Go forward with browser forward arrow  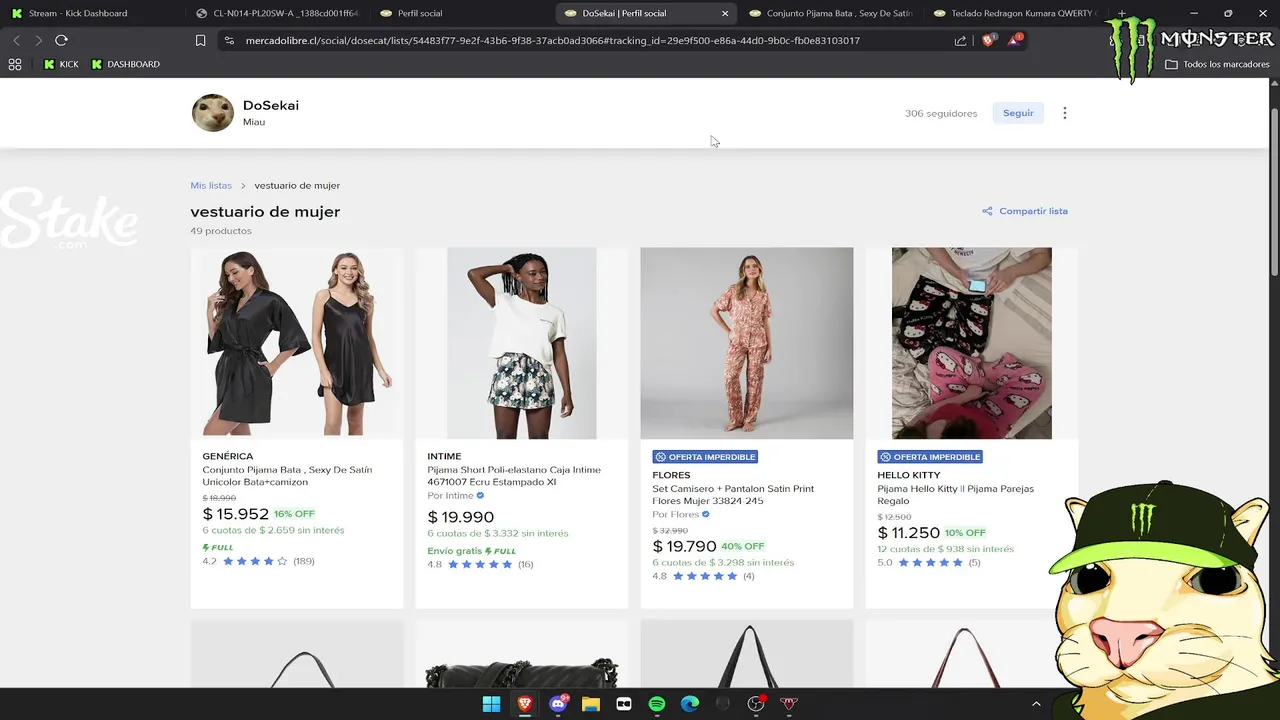[38, 40]
